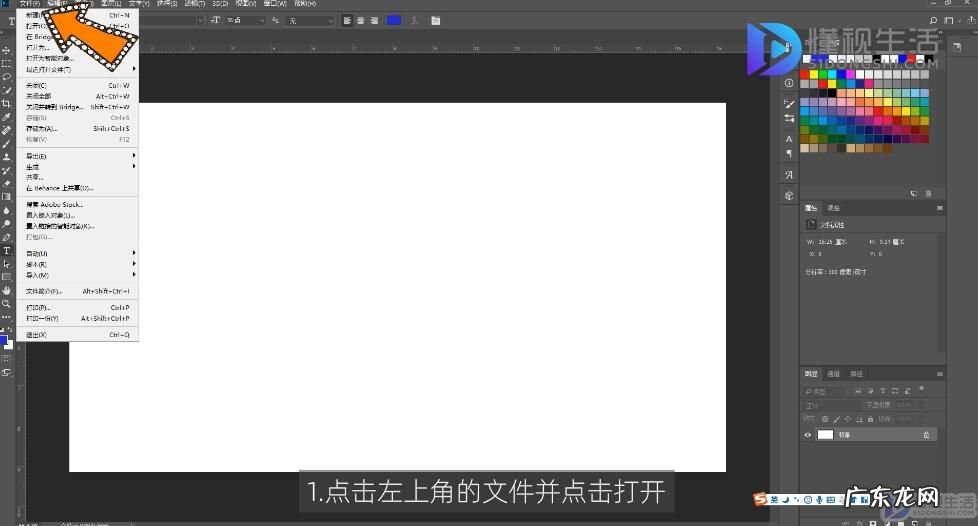Choose 退出(X) Exit entry
The height and width of the screenshot is (526, 978).
[77, 335]
